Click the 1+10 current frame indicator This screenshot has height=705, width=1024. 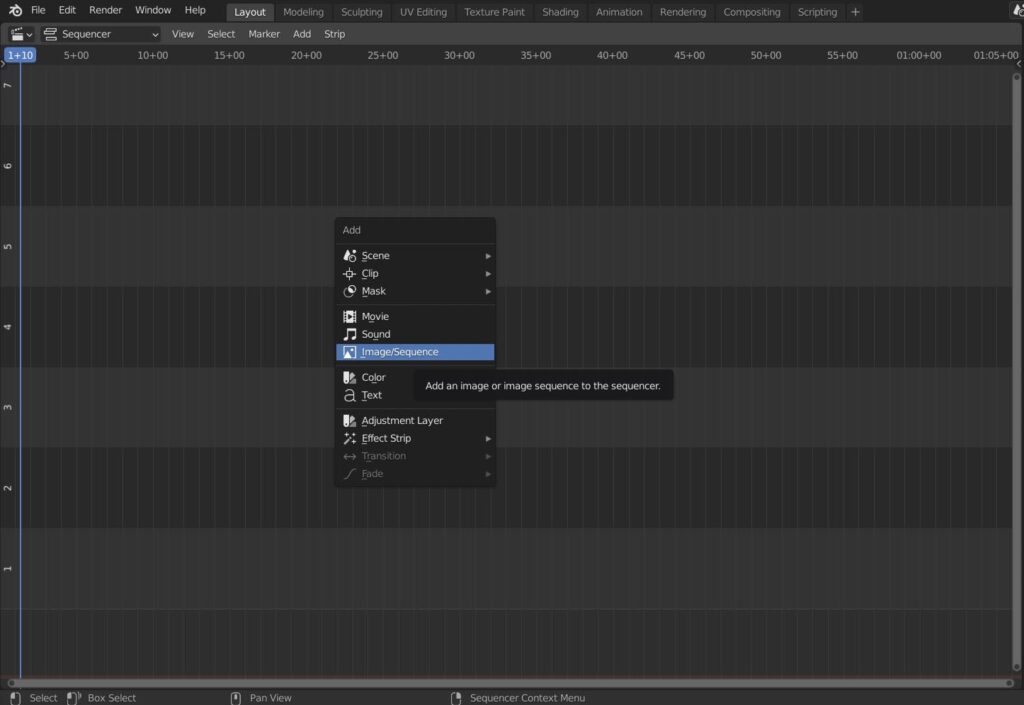(x=20, y=55)
